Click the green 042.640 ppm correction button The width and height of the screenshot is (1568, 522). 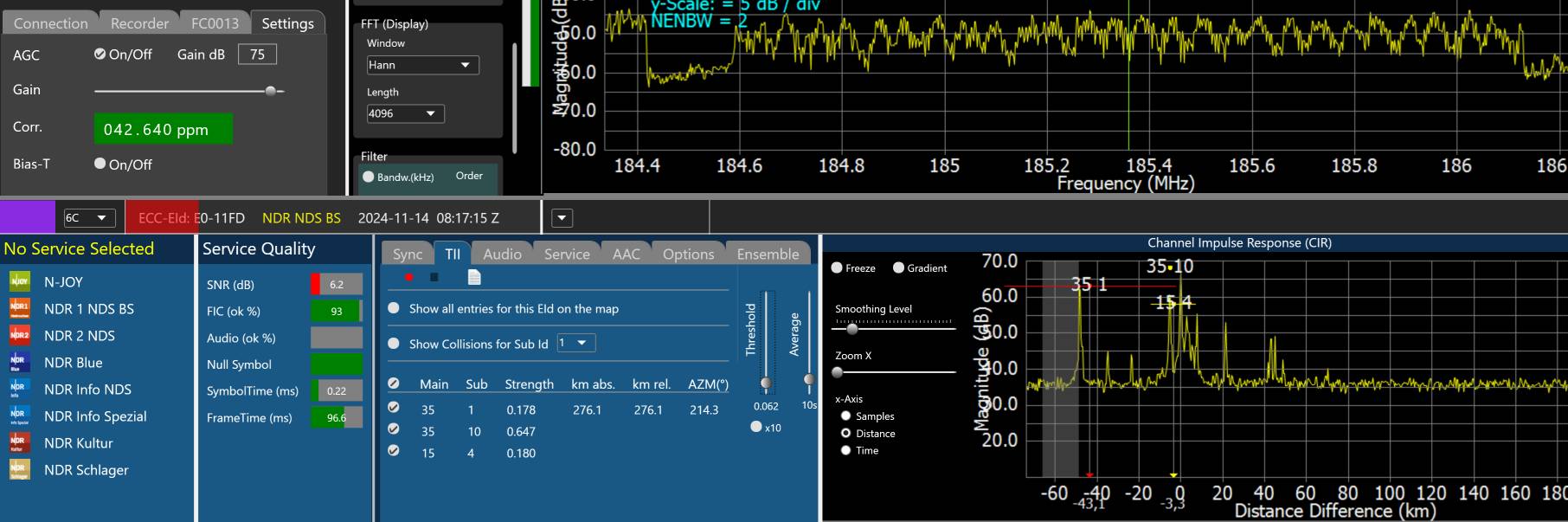pos(163,129)
